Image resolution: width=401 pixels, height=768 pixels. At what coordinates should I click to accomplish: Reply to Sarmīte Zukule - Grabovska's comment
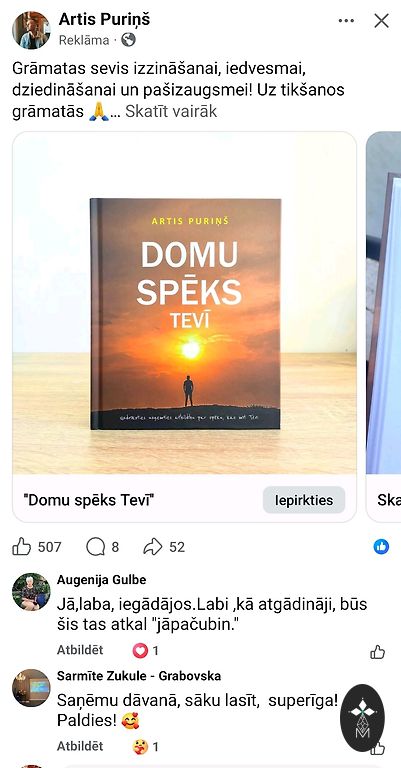(x=80, y=746)
